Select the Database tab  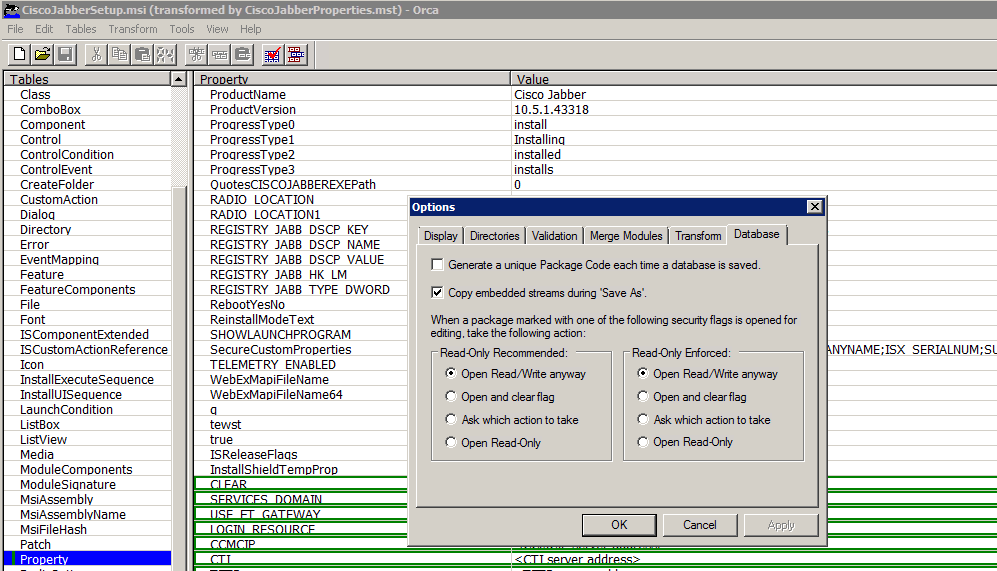click(x=757, y=234)
